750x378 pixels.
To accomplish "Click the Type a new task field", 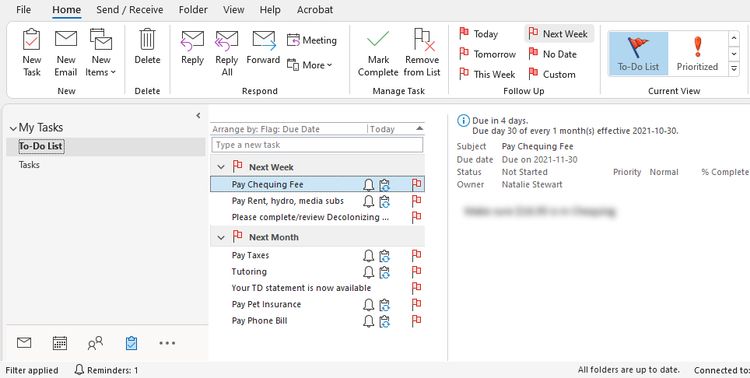I will (317, 145).
